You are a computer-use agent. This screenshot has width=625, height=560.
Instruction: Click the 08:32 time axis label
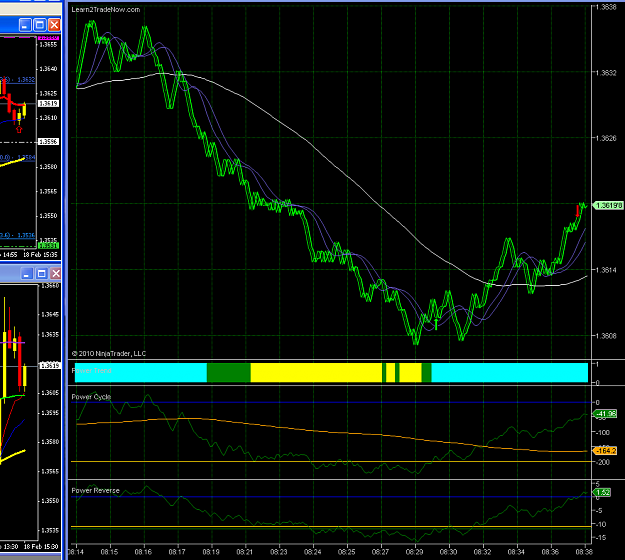482,552
